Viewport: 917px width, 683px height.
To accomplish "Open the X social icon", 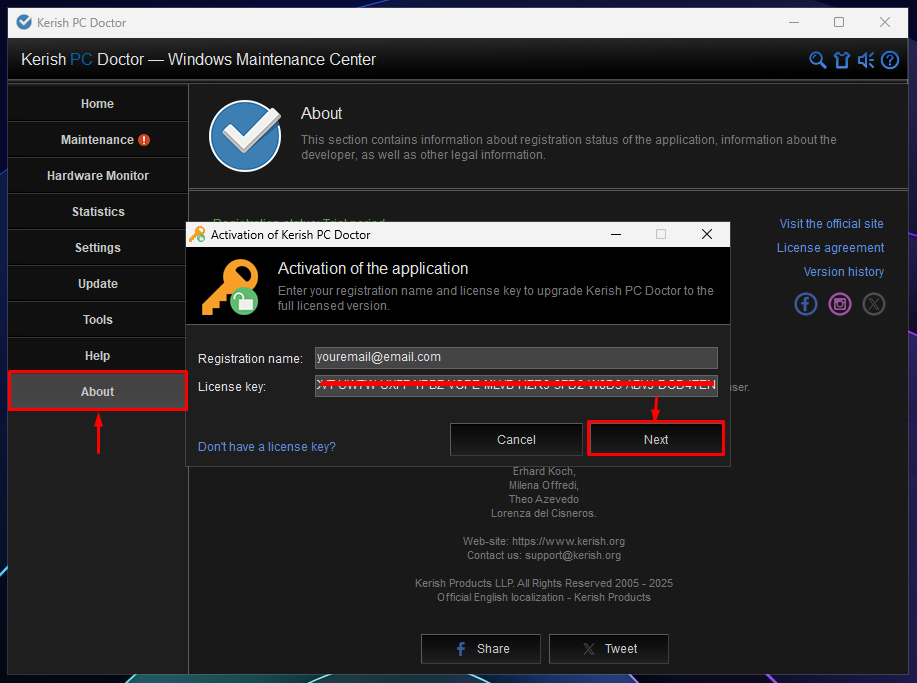I will (x=874, y=304).
